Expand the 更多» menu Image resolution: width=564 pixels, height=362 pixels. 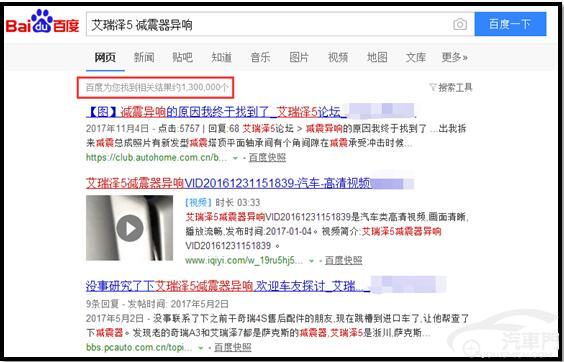point(455,57)
